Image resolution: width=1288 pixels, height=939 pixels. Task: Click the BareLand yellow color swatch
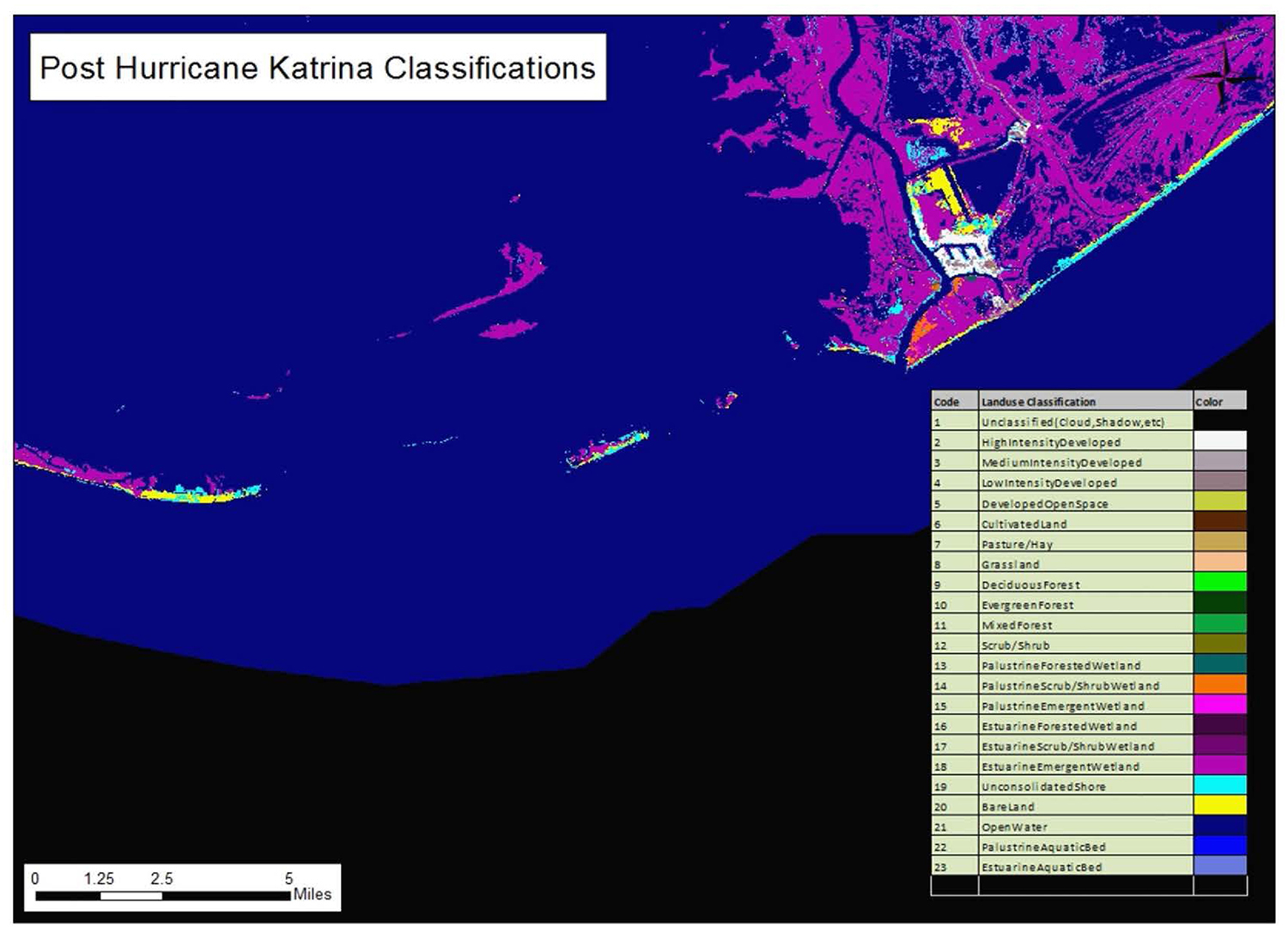coord(1219,805)
